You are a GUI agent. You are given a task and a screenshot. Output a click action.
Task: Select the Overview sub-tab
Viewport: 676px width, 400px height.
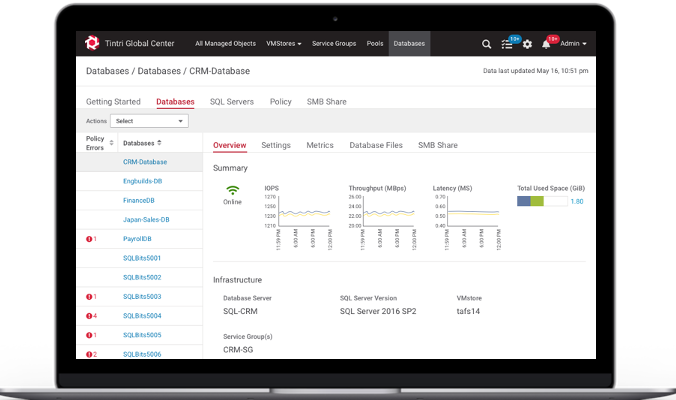pos(230,145)
